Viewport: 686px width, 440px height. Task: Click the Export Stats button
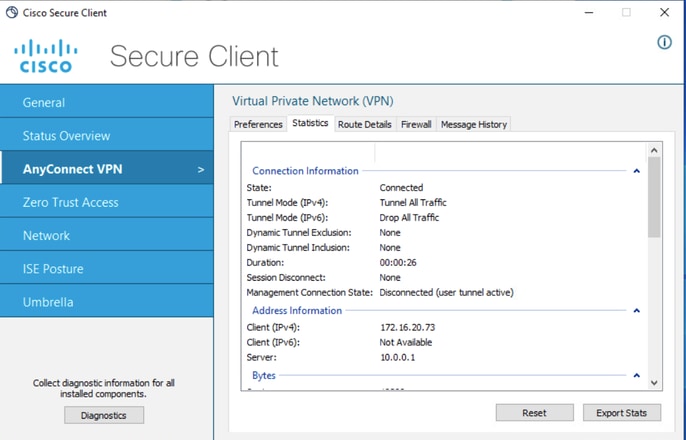pyautogui.click(x=622, y=412)
